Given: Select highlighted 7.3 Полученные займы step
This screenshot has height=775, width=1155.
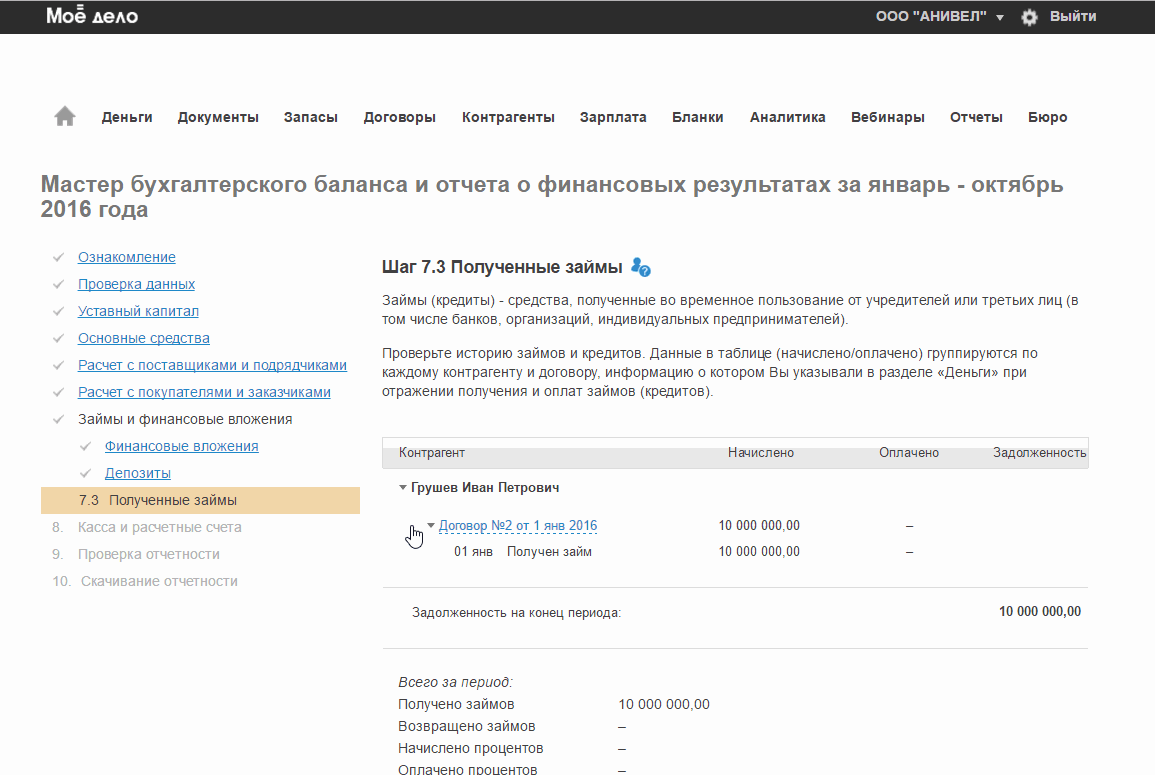Looking at the screenshot, I should [x=200, y=500].
